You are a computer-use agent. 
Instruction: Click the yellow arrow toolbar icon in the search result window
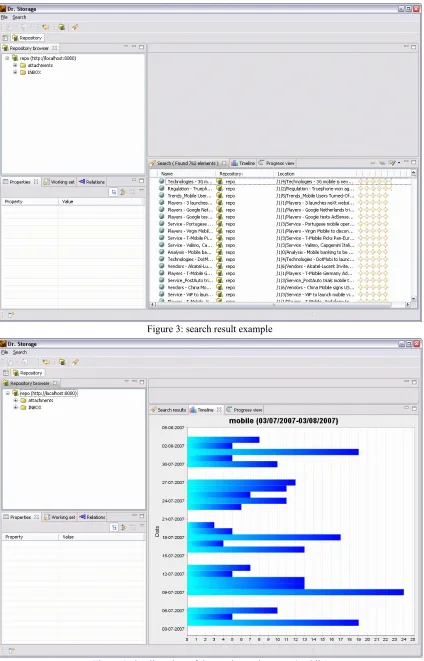[46, 27]
